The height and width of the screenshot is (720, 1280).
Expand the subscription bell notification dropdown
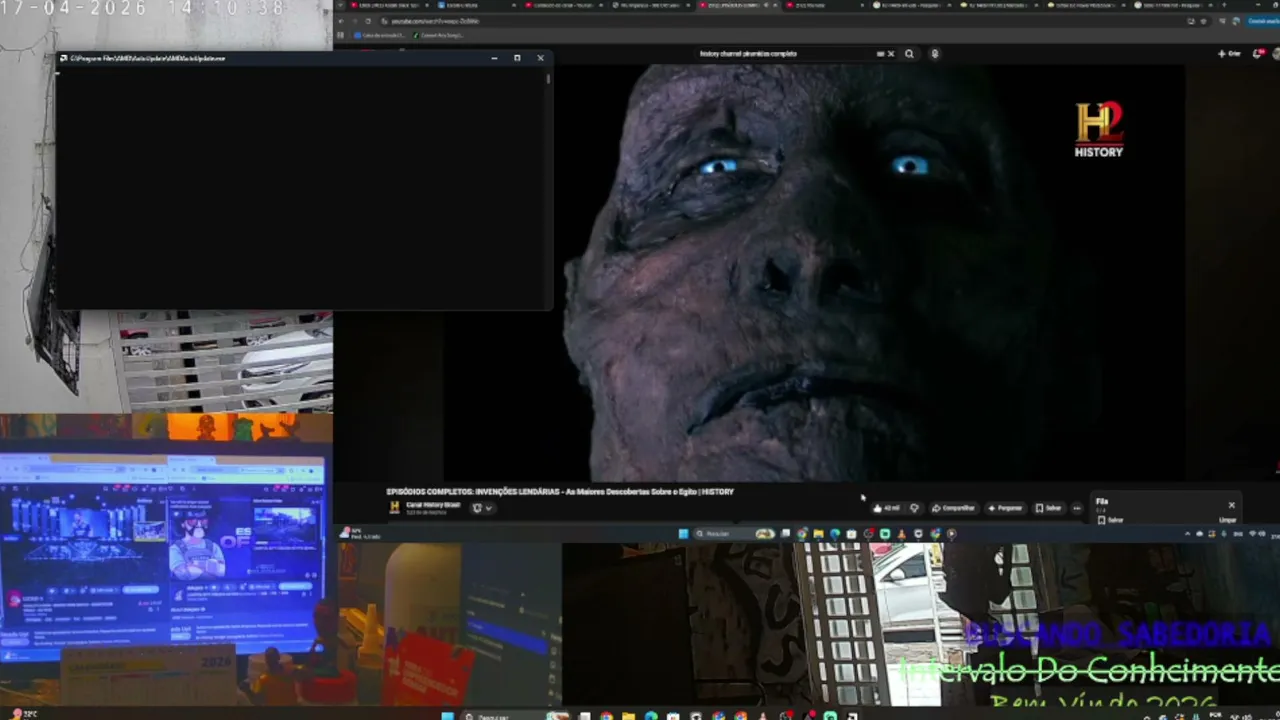click(x=482, y=508)
